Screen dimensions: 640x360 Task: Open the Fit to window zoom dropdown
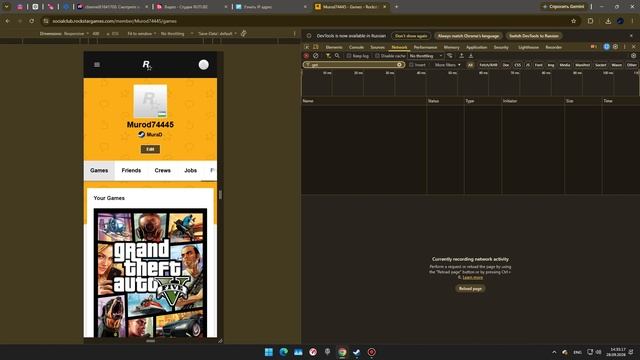point(142,33)
